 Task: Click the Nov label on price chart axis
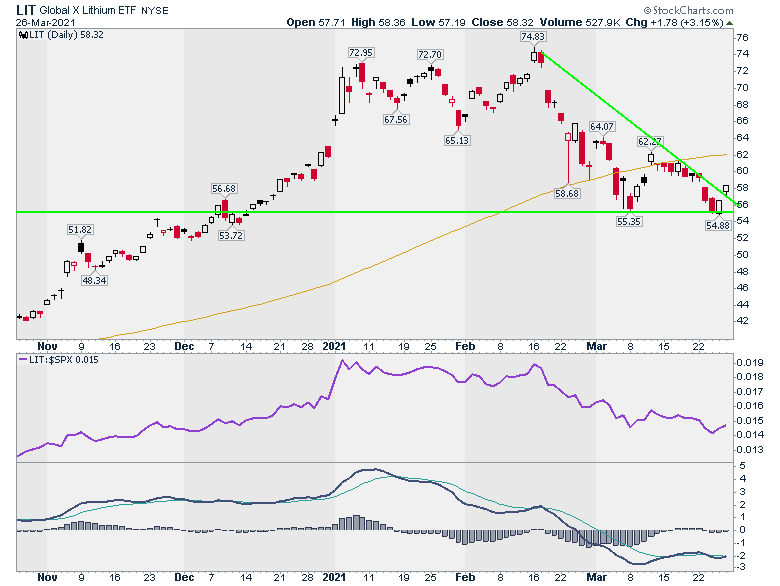point(47,346)
